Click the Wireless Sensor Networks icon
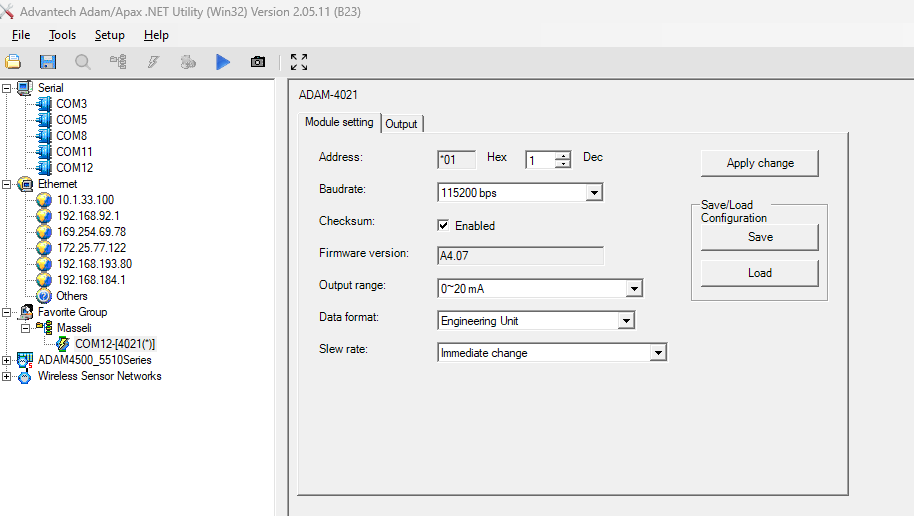Screen dimensions: 914x516 point(24,377)
